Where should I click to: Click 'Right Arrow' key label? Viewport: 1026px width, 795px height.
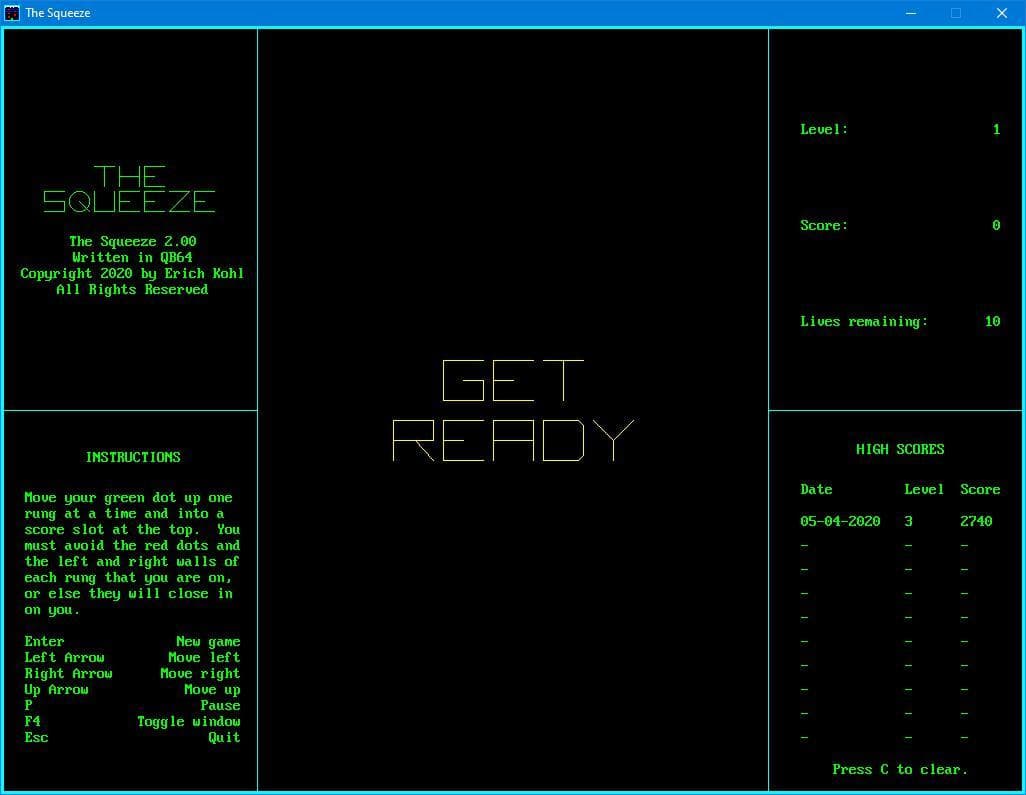(x=68, y=674)
